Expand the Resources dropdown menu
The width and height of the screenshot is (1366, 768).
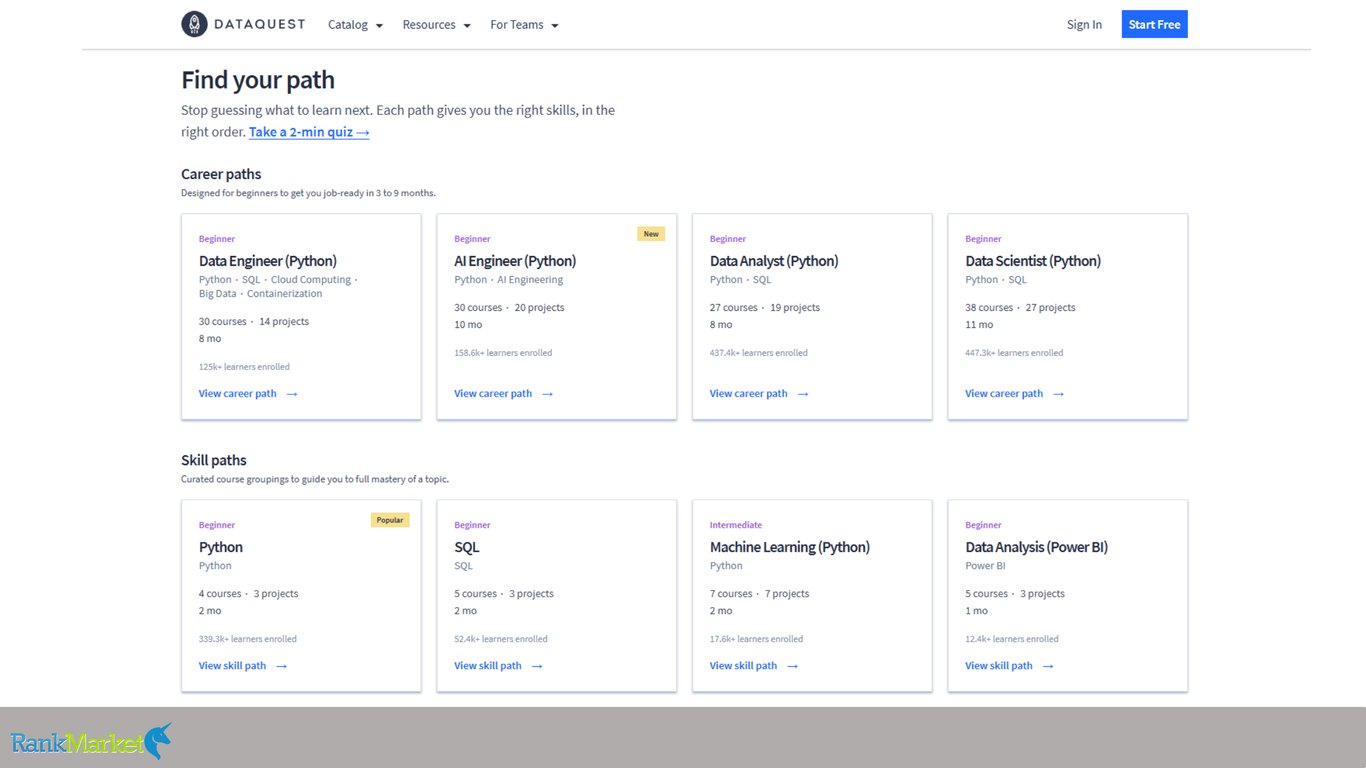(x=436, y=25)
